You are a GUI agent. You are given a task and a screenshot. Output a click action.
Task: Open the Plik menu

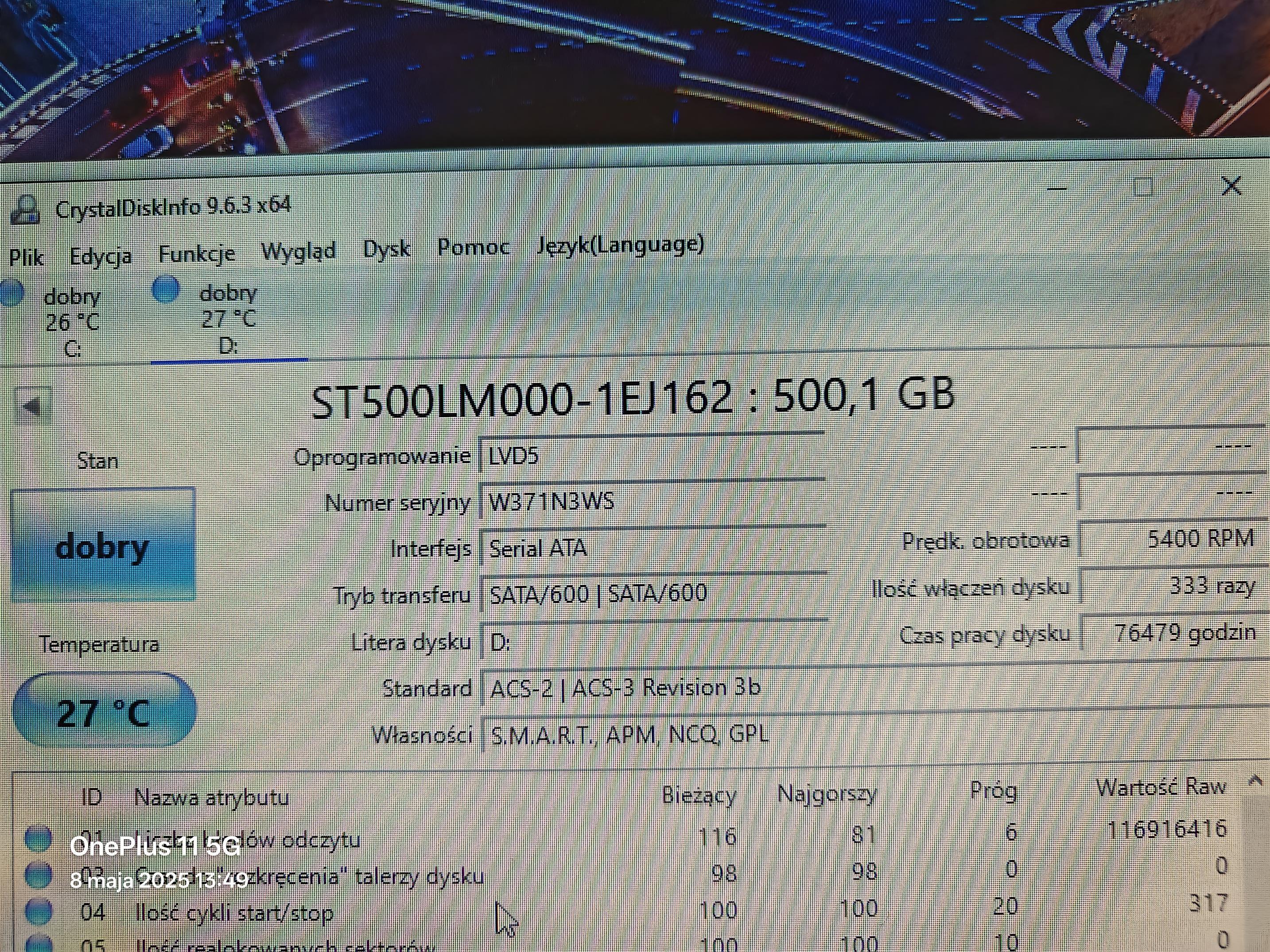[26, 258]
